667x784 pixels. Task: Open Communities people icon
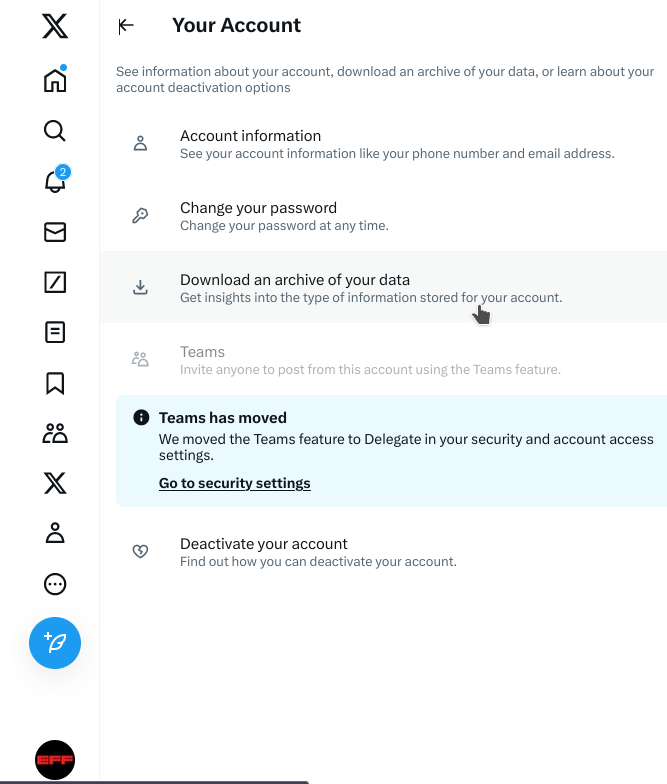55,433
